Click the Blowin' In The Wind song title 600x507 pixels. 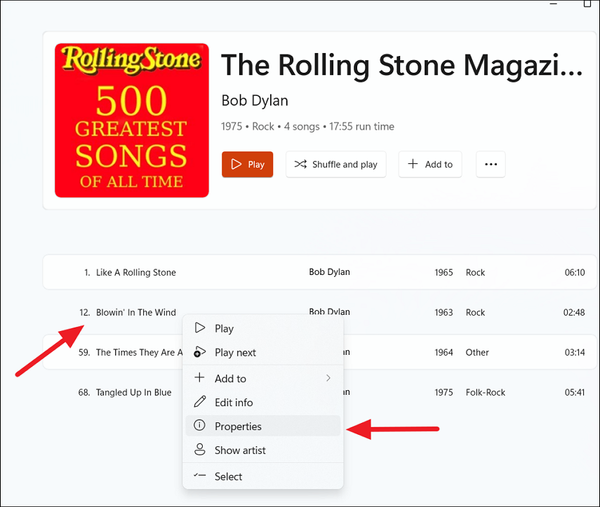point(136,312)
